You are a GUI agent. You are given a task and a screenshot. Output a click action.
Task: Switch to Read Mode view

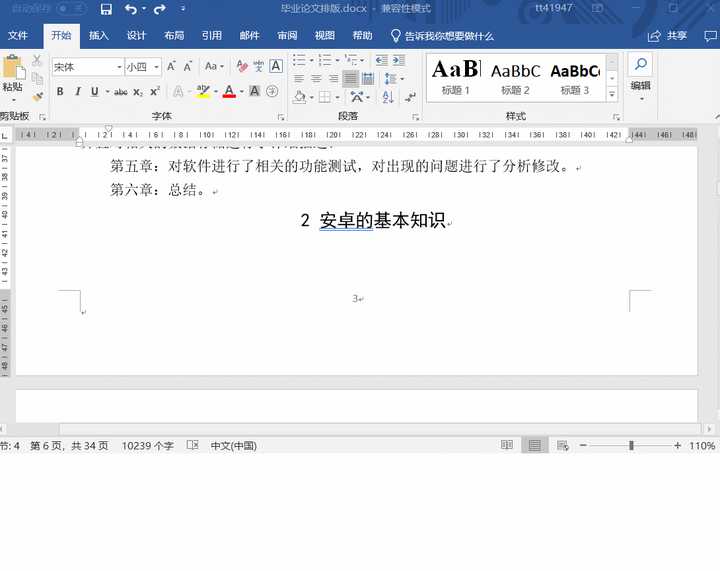507,445
